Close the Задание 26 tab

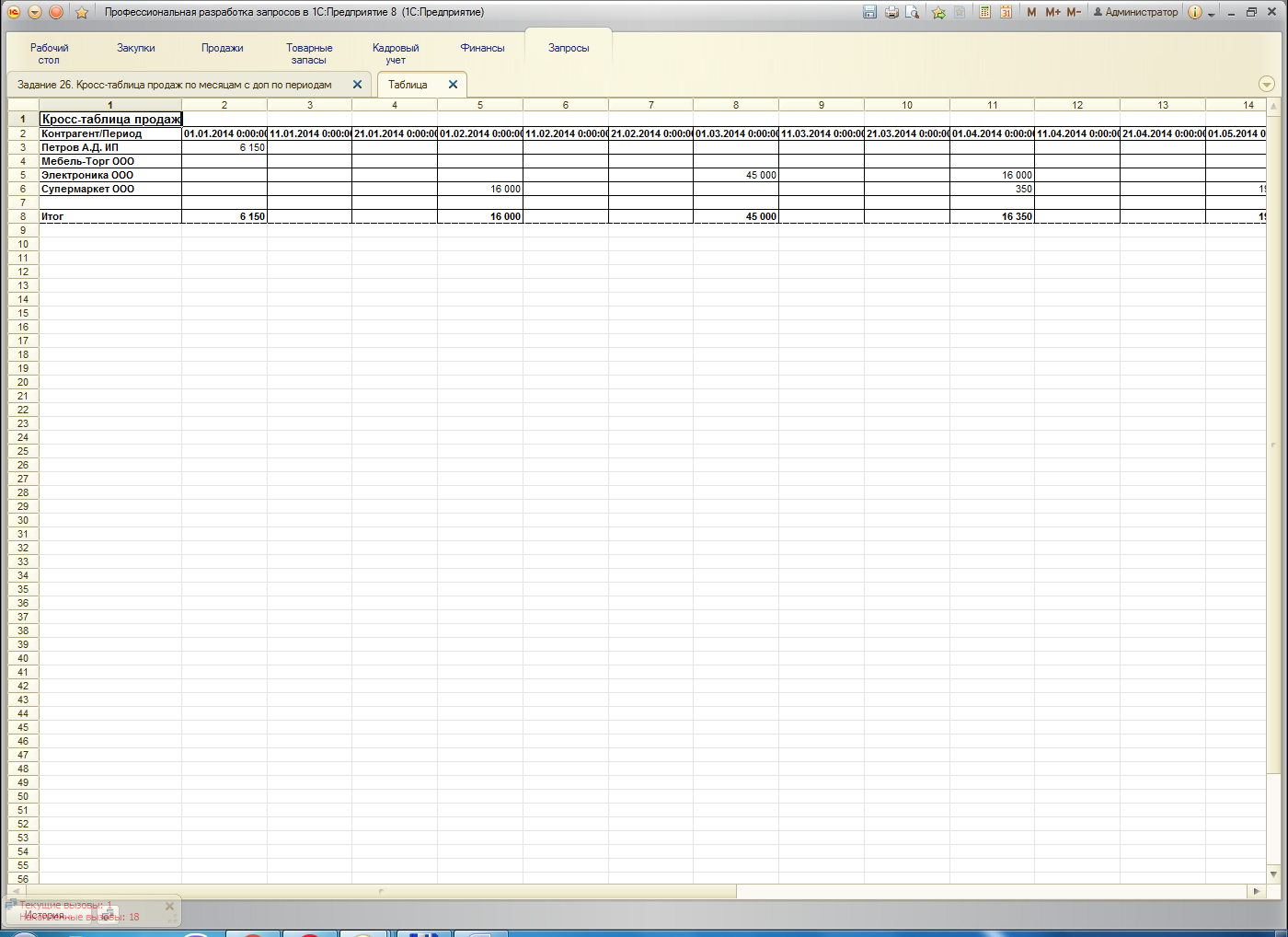pyautogui.click(x=357, y=84)
